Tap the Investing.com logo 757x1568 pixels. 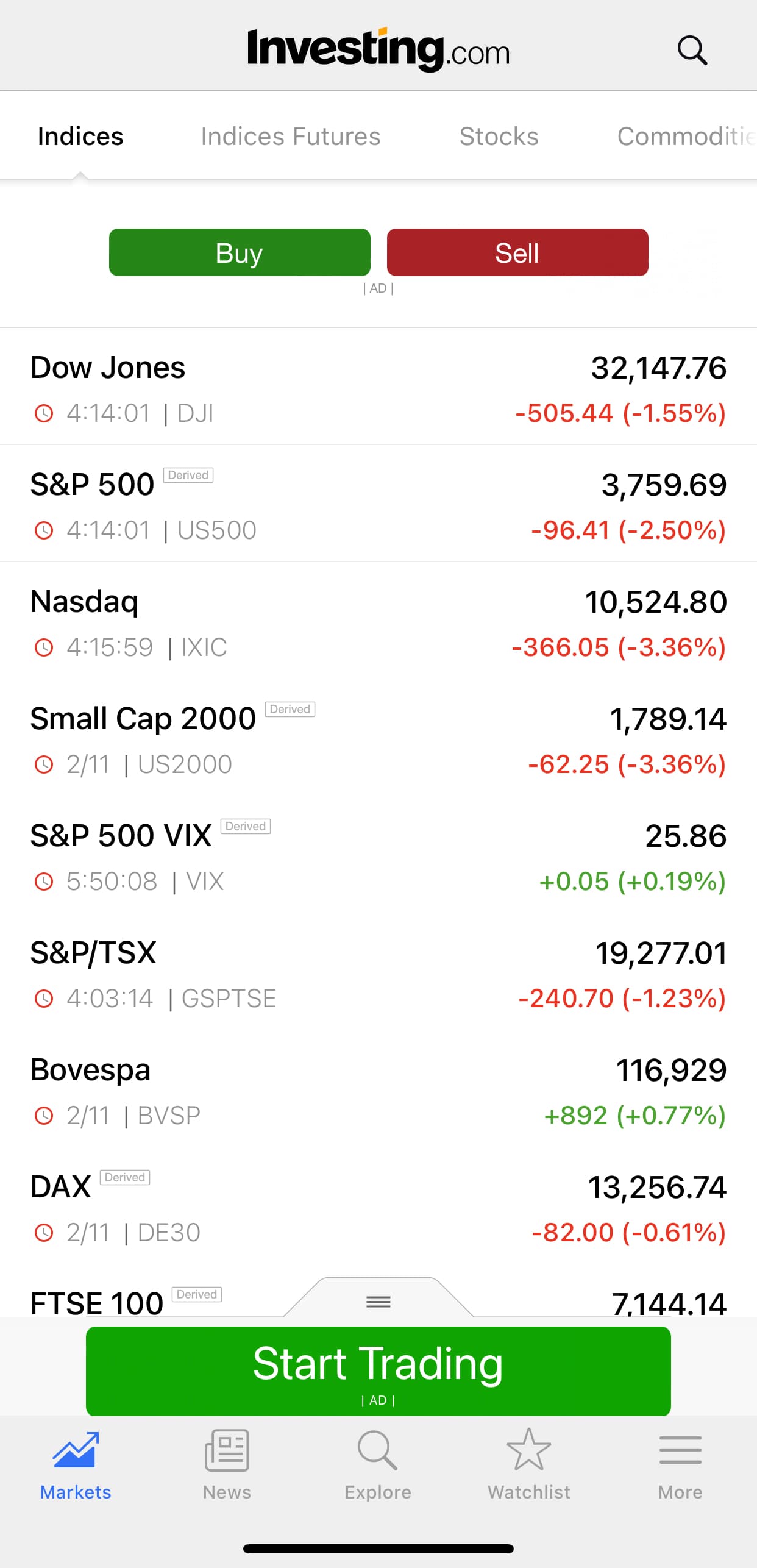point(378,50)
